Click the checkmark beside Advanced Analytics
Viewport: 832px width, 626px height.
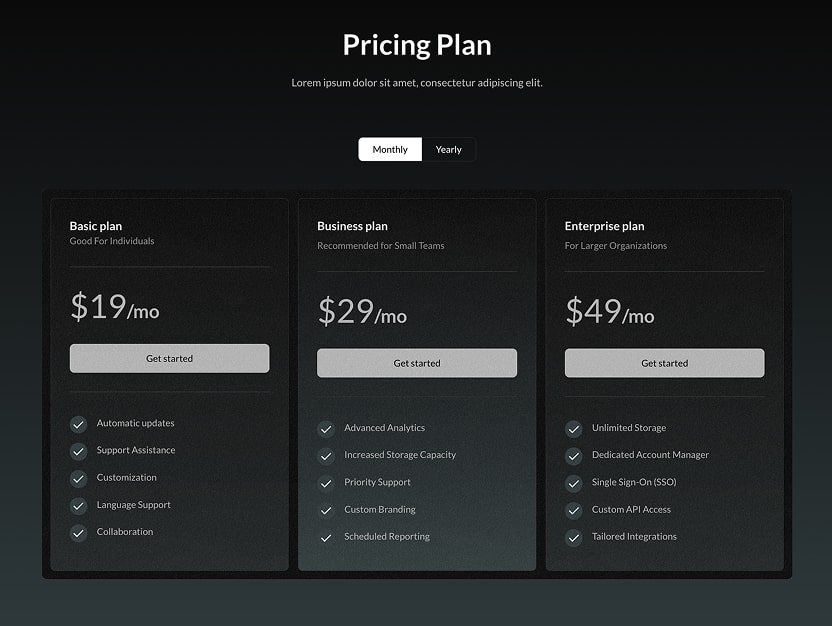(326, 428)
